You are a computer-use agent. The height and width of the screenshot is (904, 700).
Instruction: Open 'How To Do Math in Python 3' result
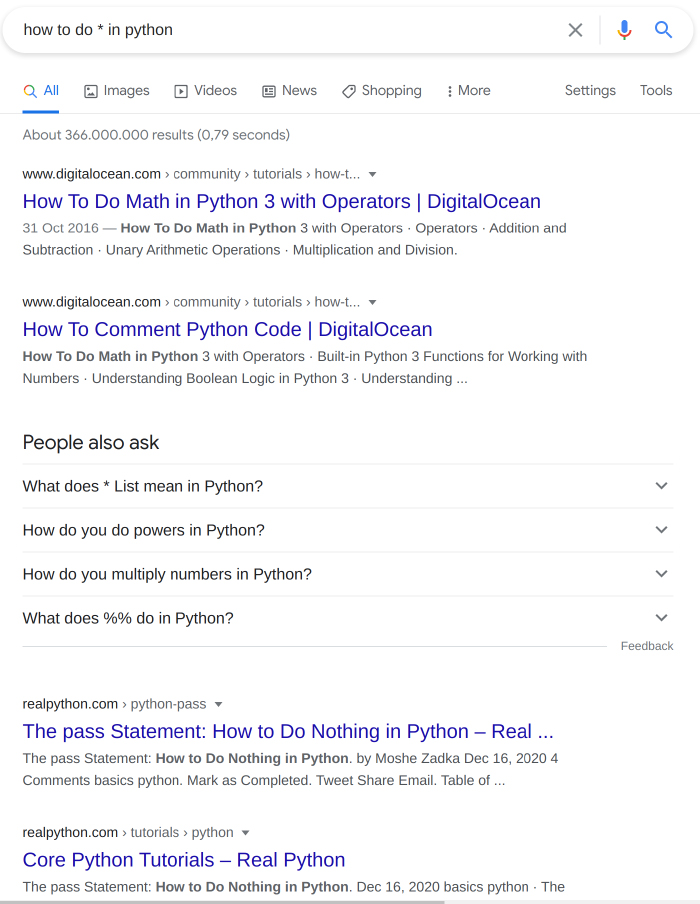click(x=281, y=201)
